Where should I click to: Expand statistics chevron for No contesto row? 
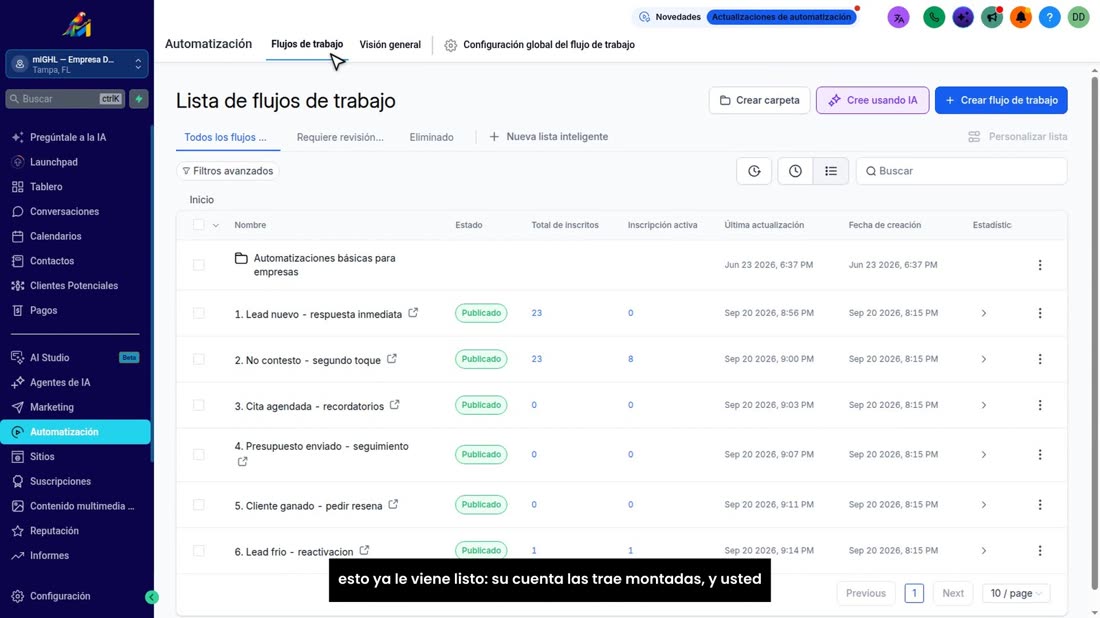pos(984,359)
